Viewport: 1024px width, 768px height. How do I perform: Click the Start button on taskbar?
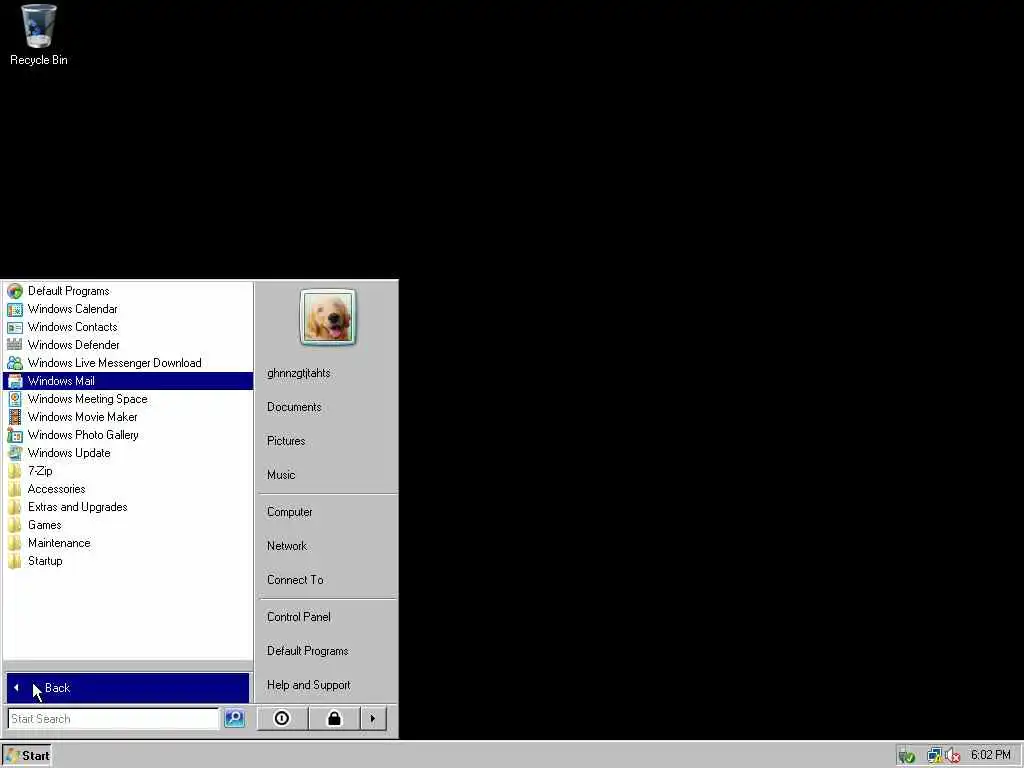(27, 756)
